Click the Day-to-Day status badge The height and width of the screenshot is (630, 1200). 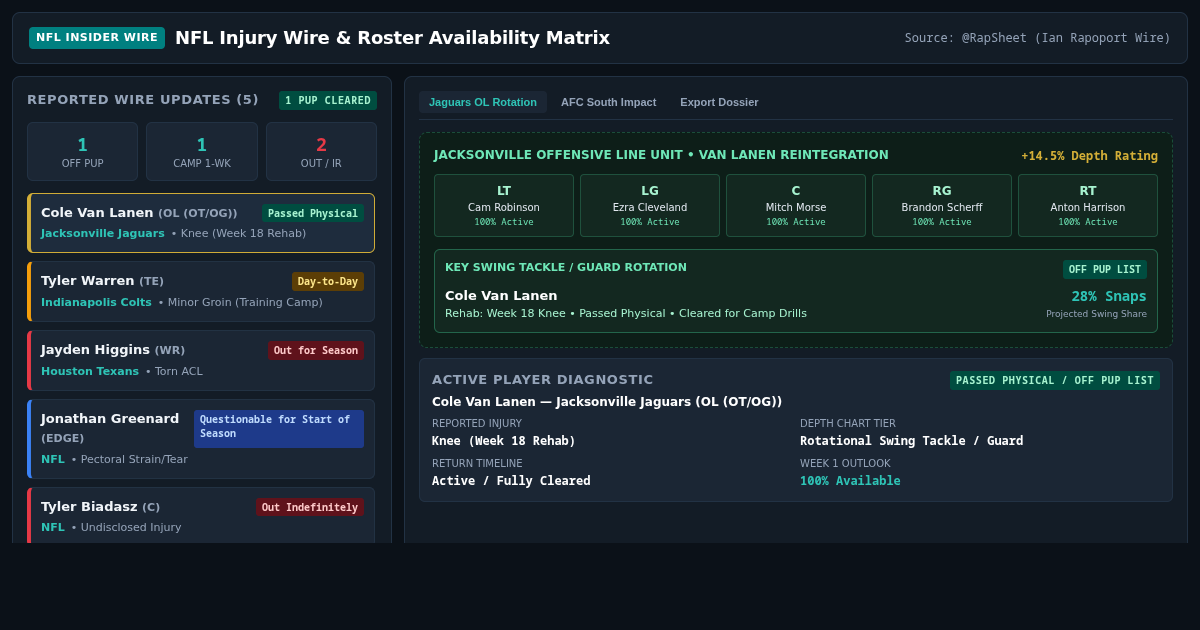[328, 281]
